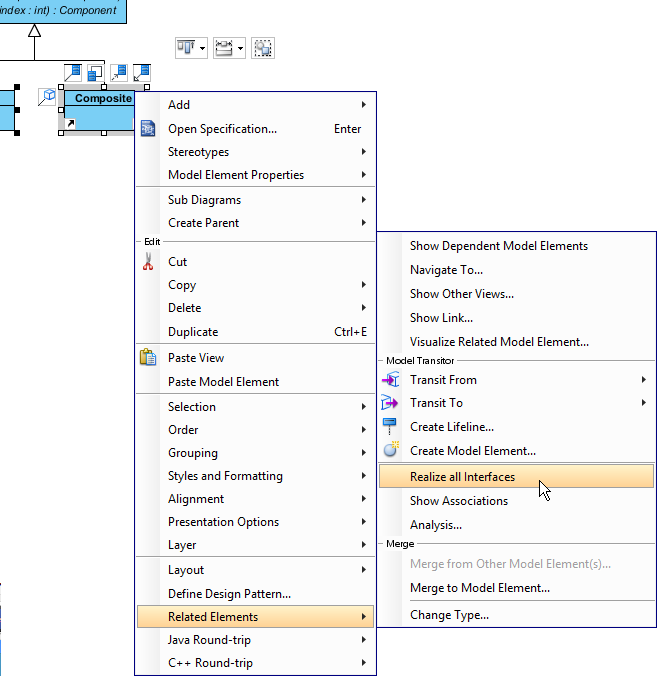This screenshot has width=657, height=676.
Task: Expand the Create Parent submenu arrow
Action: pos(364,222)
